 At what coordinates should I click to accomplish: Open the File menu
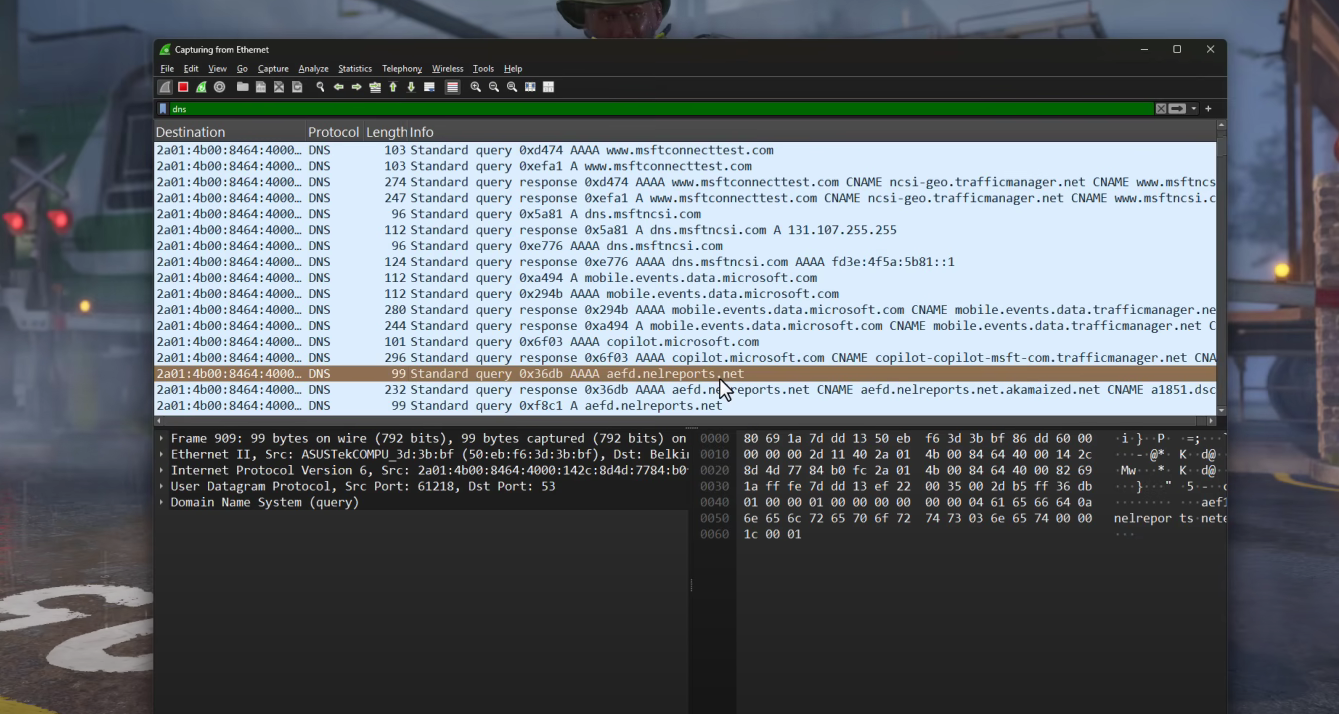(x=167, y=69)
